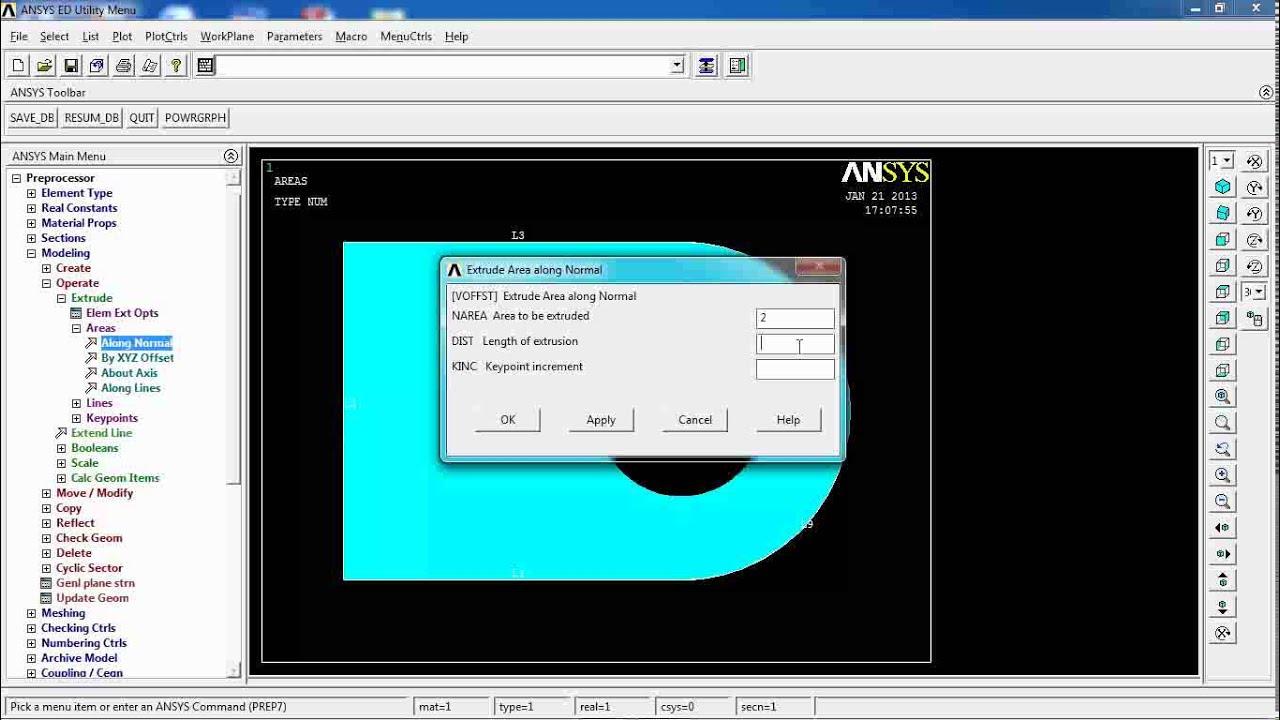Open the command input history dropdown arrow

(677, 66)
